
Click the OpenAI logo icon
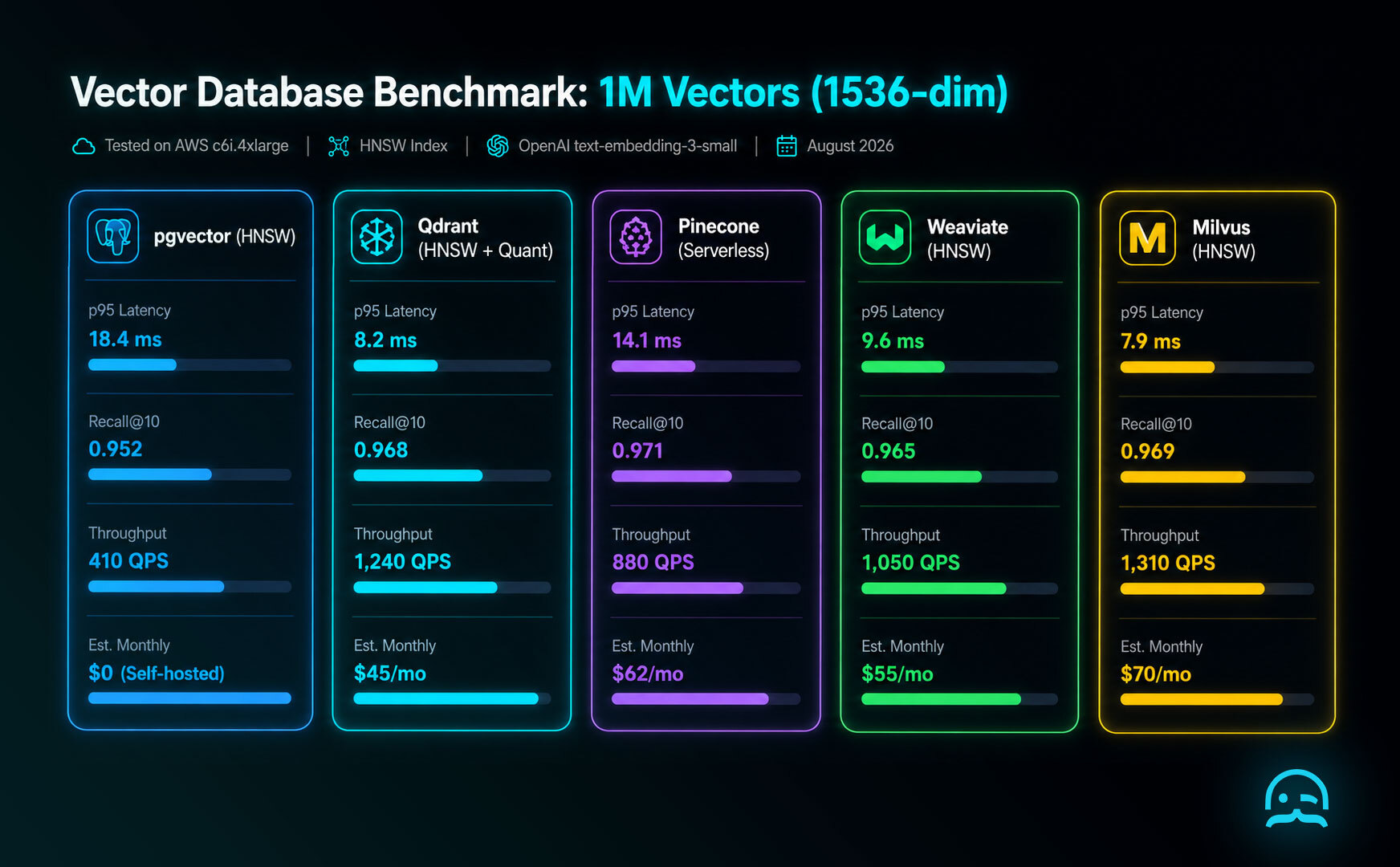coord(498,146)
